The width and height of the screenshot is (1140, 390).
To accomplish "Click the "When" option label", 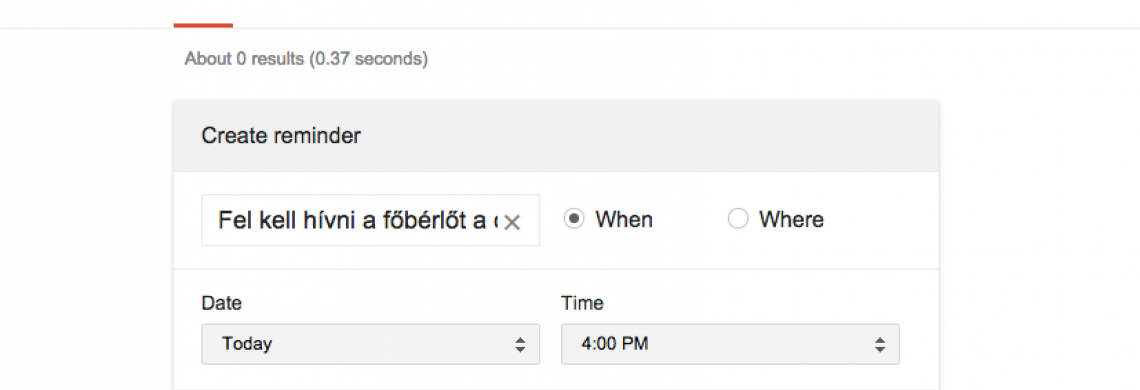I will tap(624, 220).
